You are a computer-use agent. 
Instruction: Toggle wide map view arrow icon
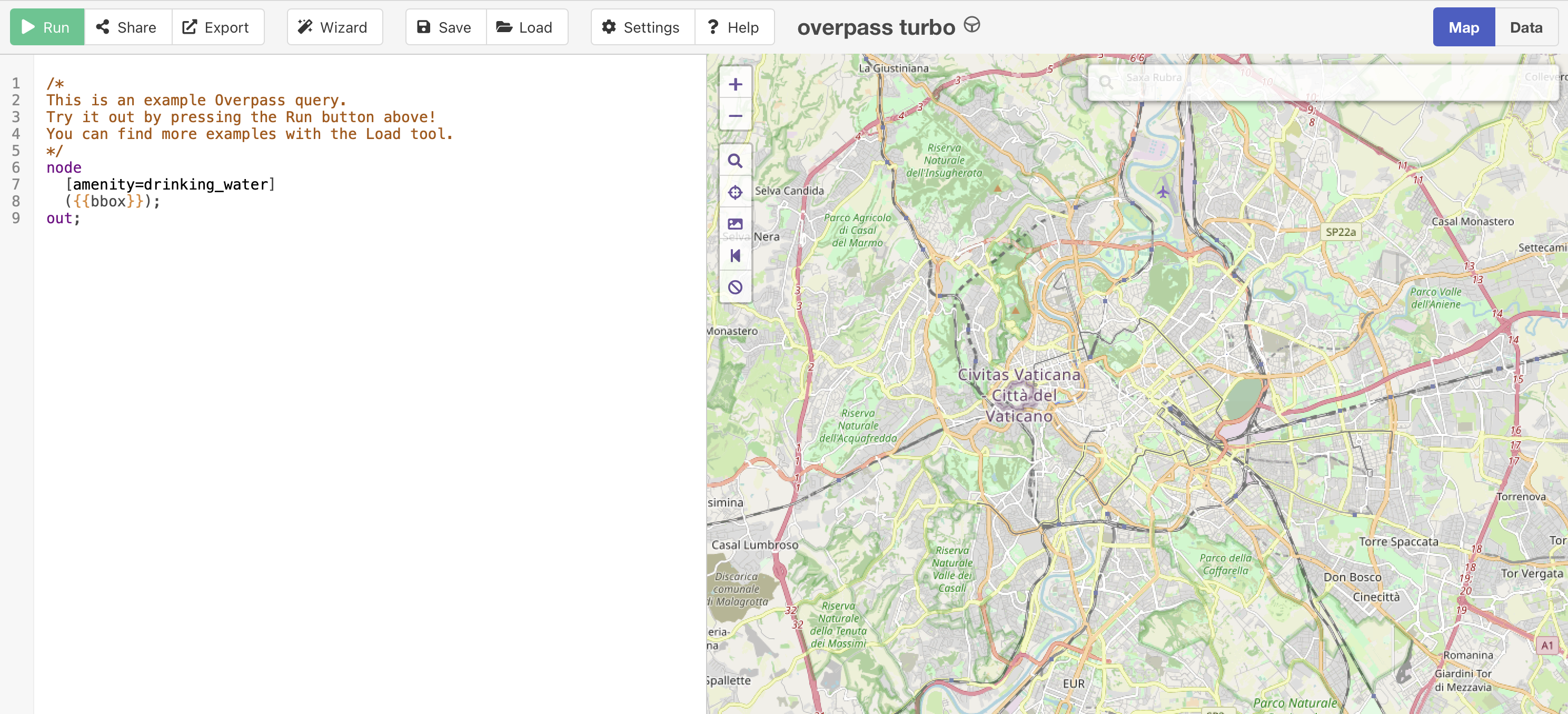(736, 256)
